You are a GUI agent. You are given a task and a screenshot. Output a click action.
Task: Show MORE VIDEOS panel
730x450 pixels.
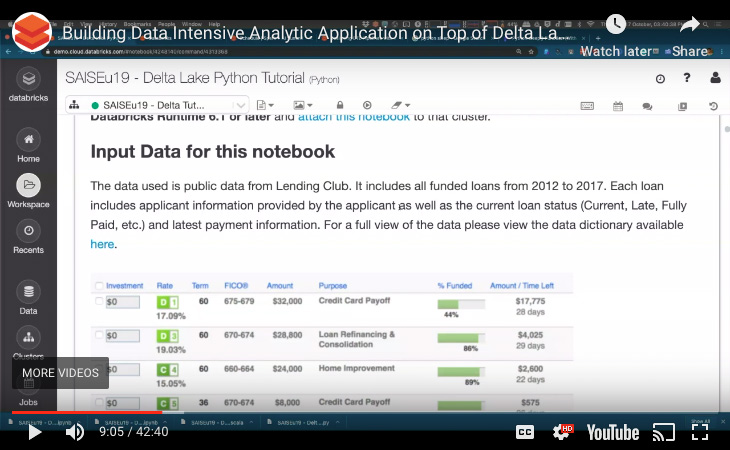point(61,373)
